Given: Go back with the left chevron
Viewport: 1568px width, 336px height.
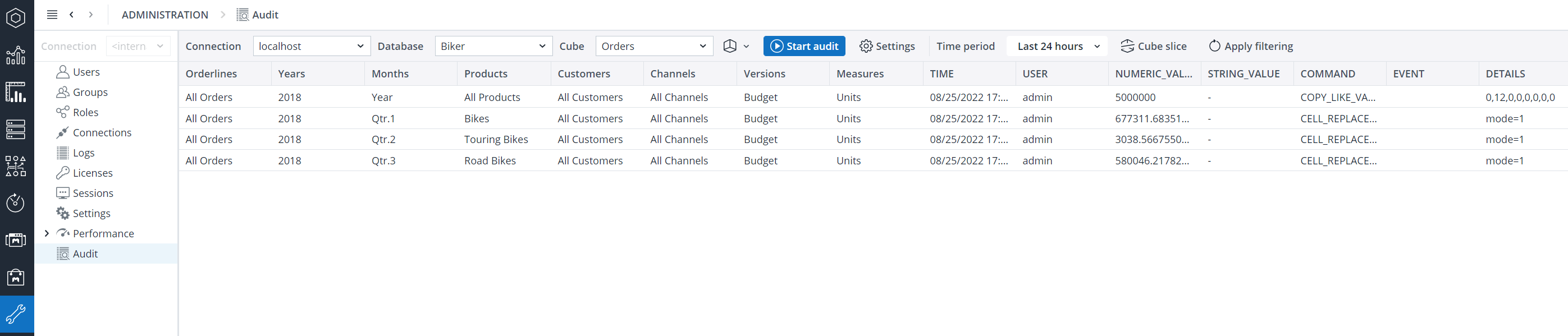Looking at the screenshot, I should (71, 15).
